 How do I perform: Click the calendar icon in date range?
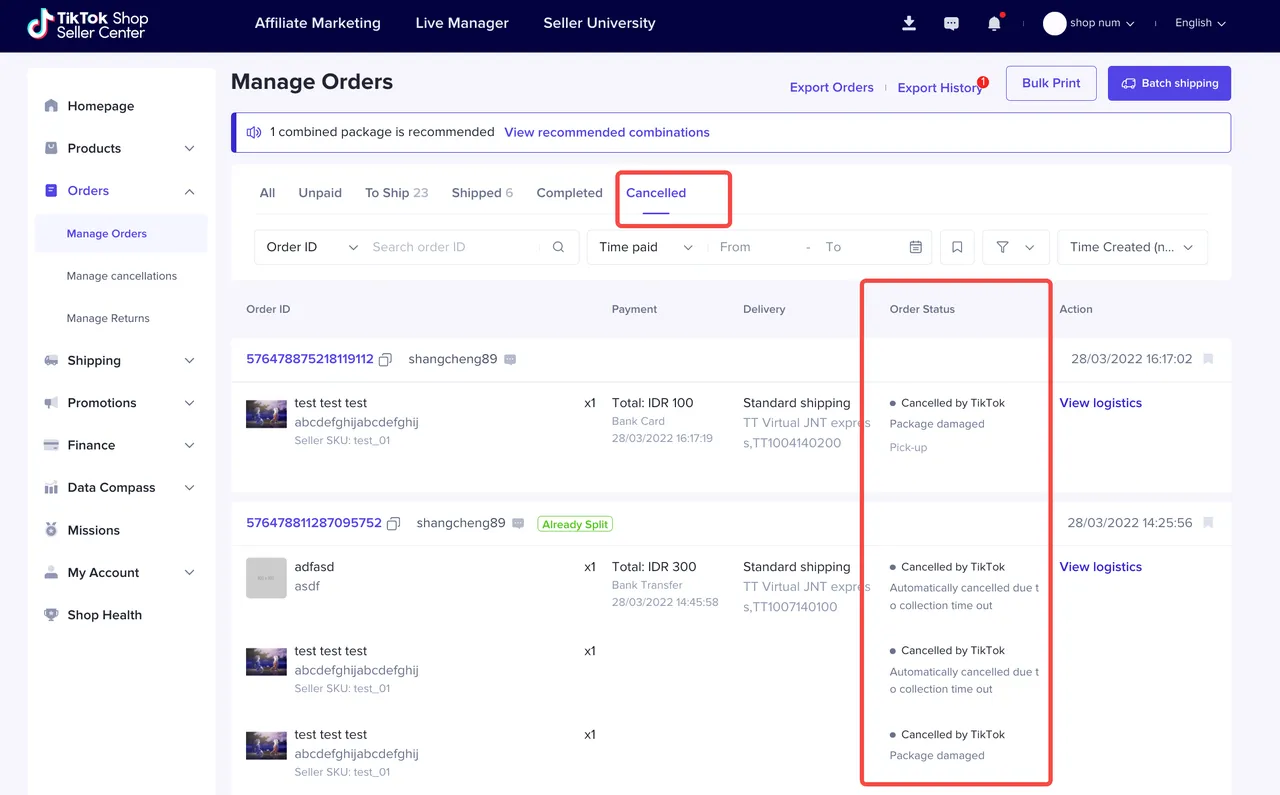[915, 247]
